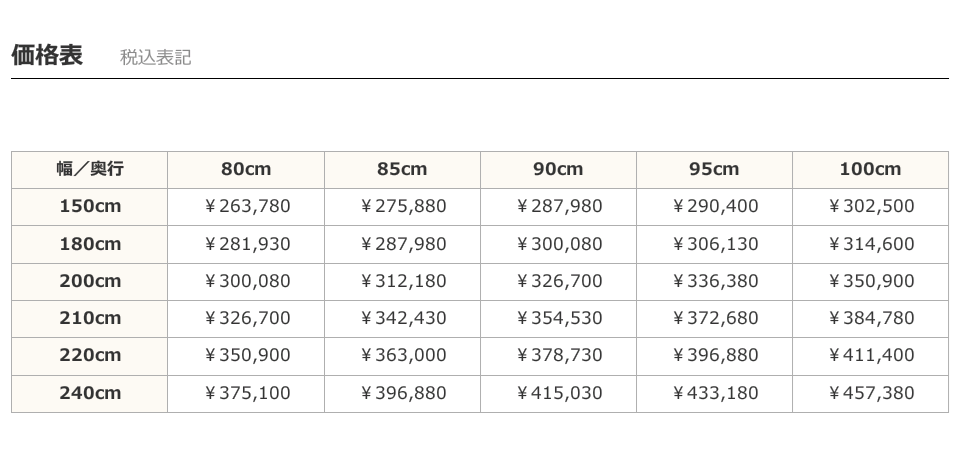Click the 税込表記 label

tap(155, 58)
